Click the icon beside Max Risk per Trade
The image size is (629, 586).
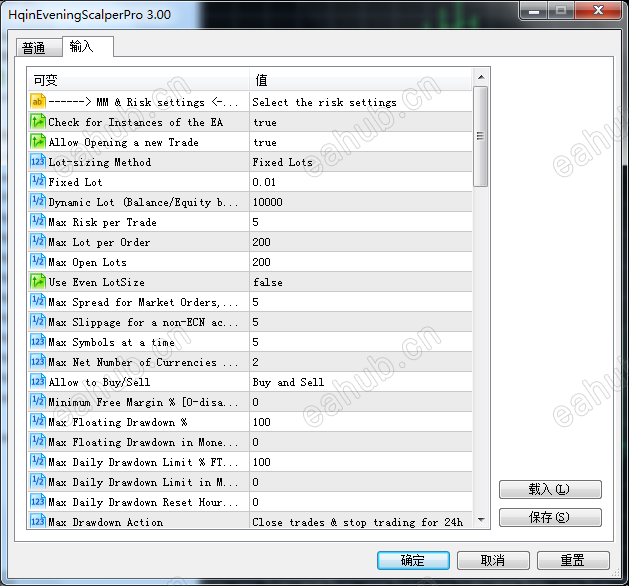point(38,222)
